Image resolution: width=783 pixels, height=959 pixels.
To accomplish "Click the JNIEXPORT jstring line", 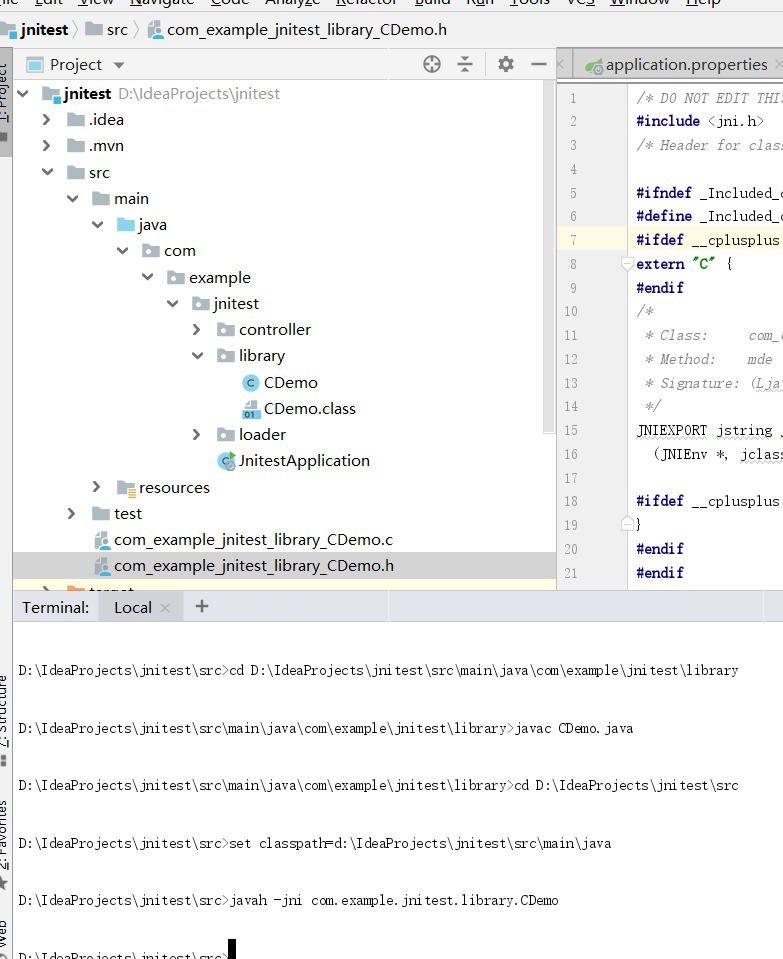I will pyautogui.click(x=710, y=431).
